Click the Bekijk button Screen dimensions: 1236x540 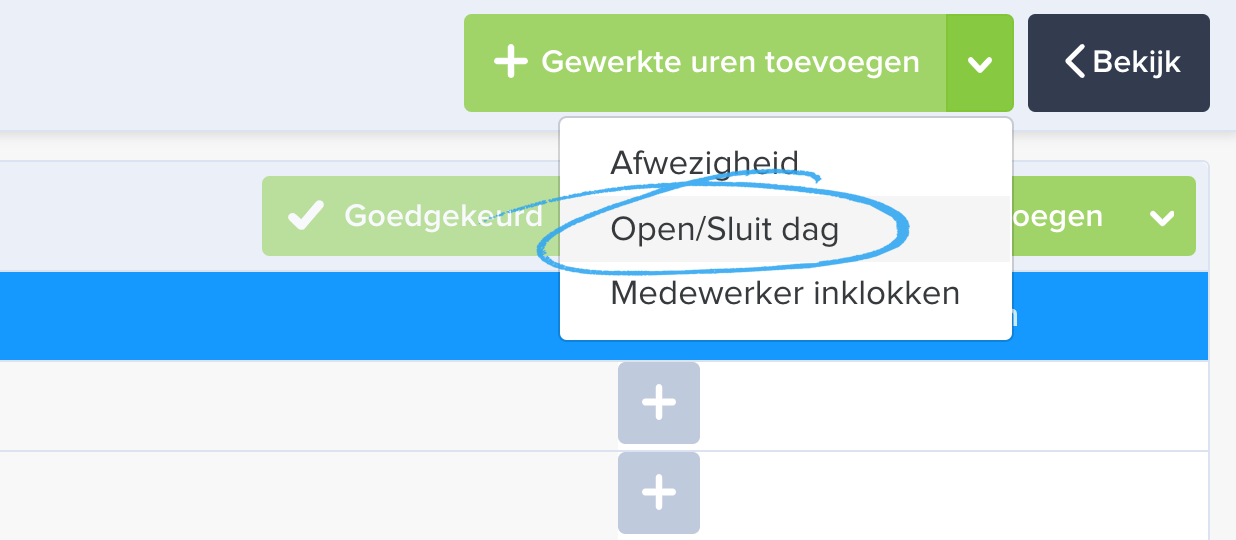point(1118,63)
